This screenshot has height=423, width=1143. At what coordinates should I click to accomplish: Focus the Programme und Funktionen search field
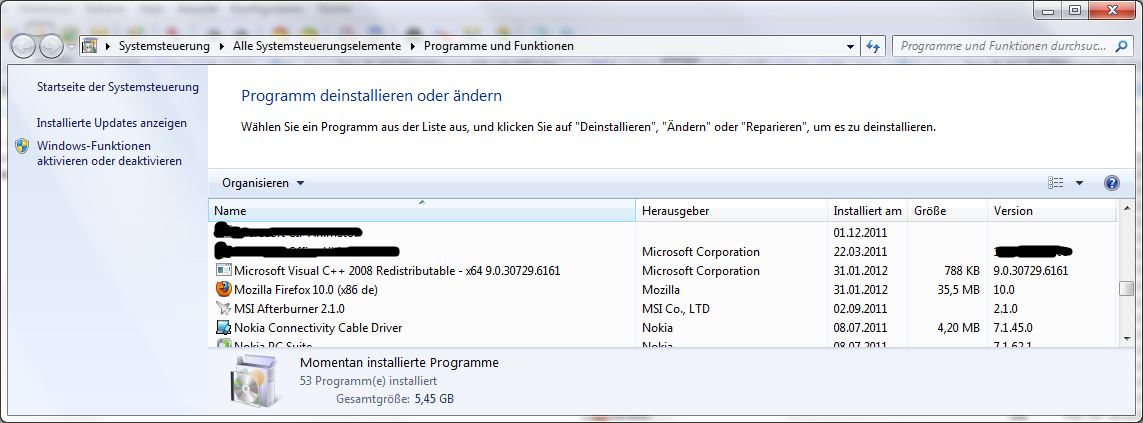click(1004, 46)
